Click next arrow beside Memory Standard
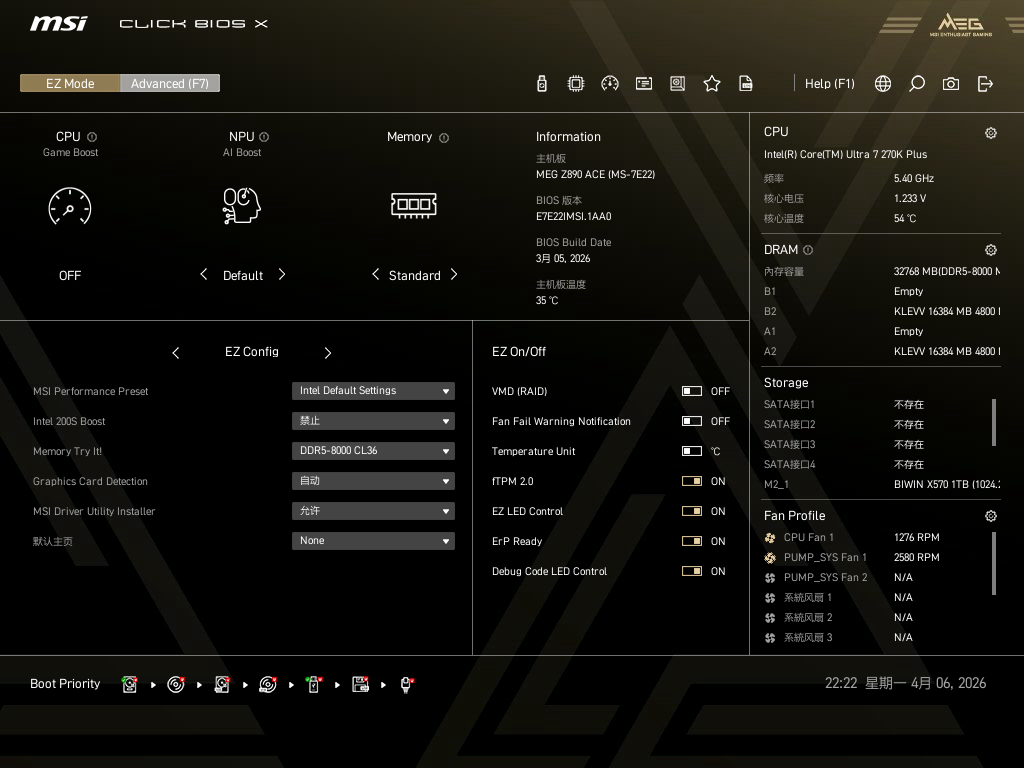 (x=454, y=274)
